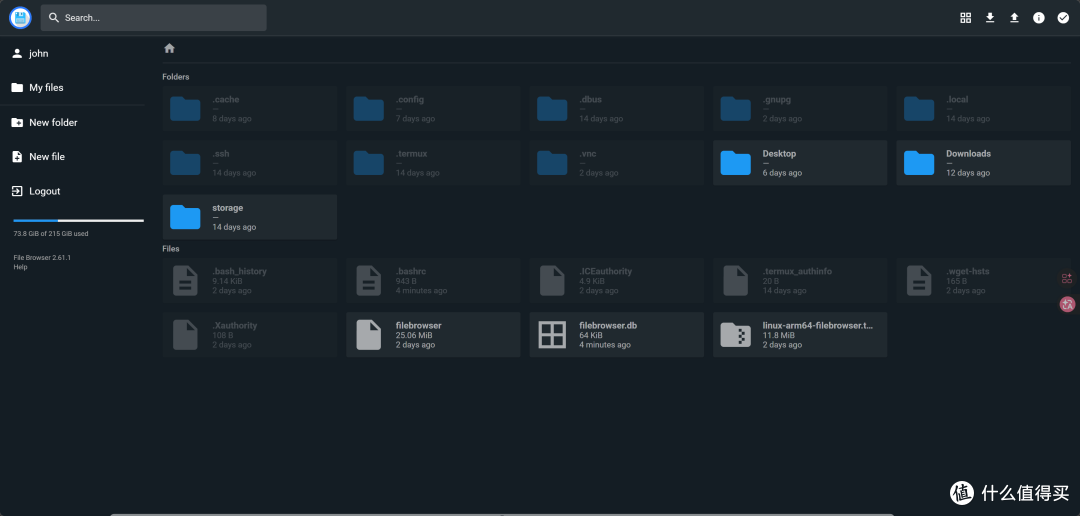Image resolution: width=1080 pixels, height=516 pixels.
Task: Click the red grid extension icon at right edge
Action: 1067,278
